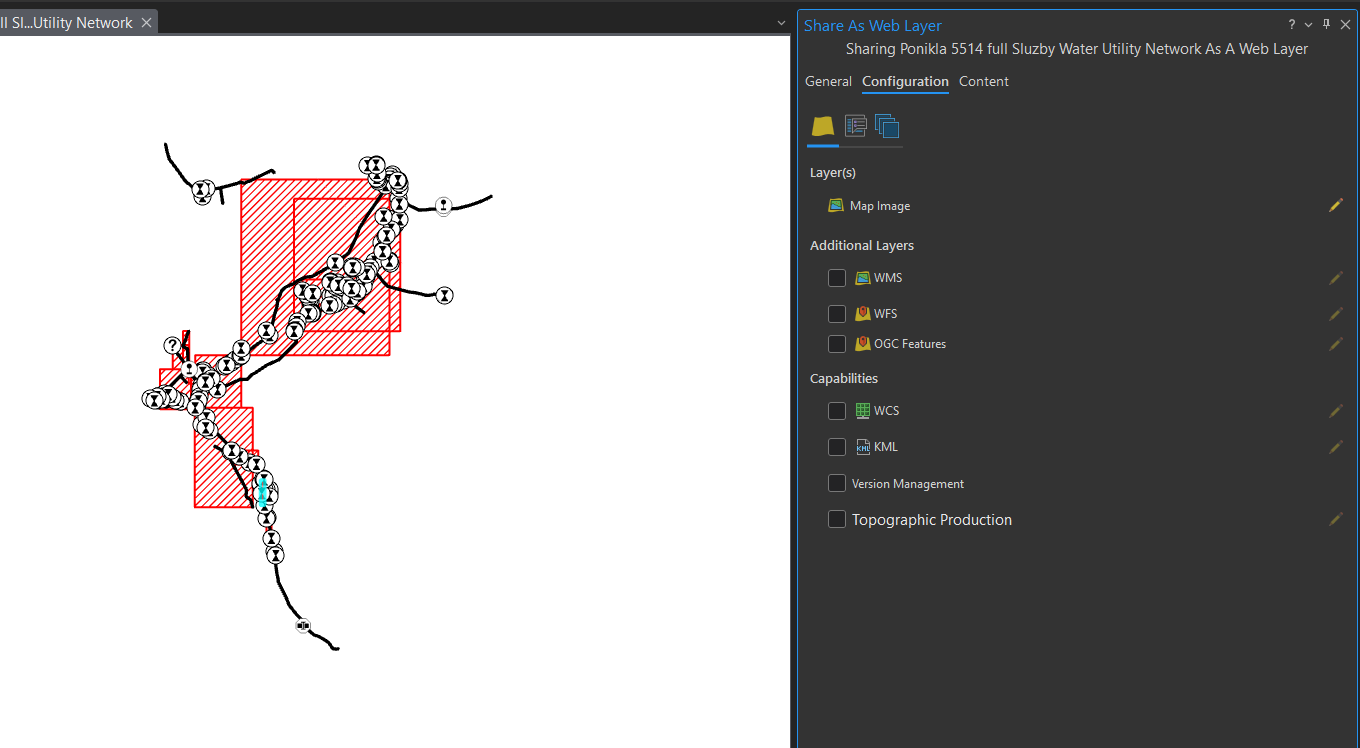Click the pencil icon for OGC Features

(x=1336, y=344)
